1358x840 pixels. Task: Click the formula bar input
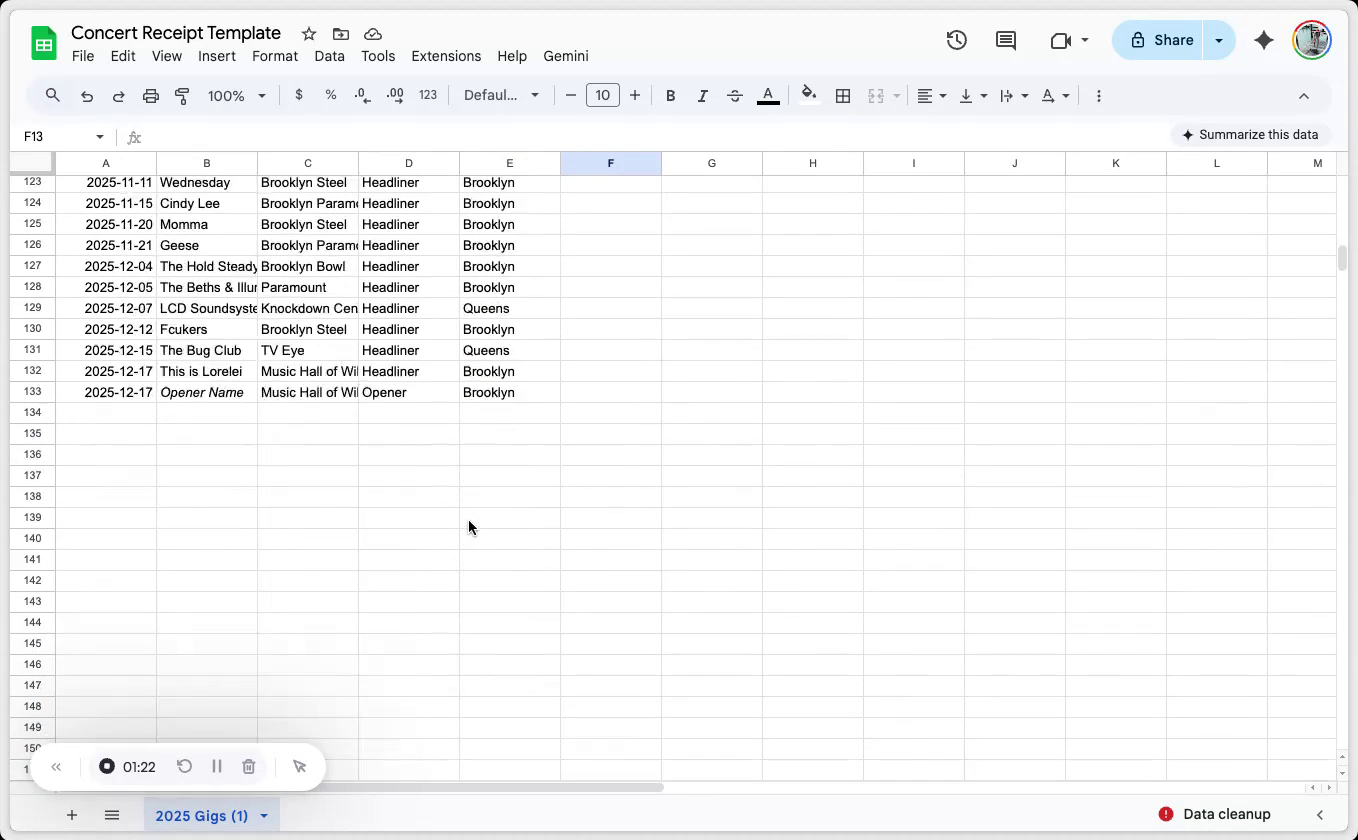tap(655, 137)
